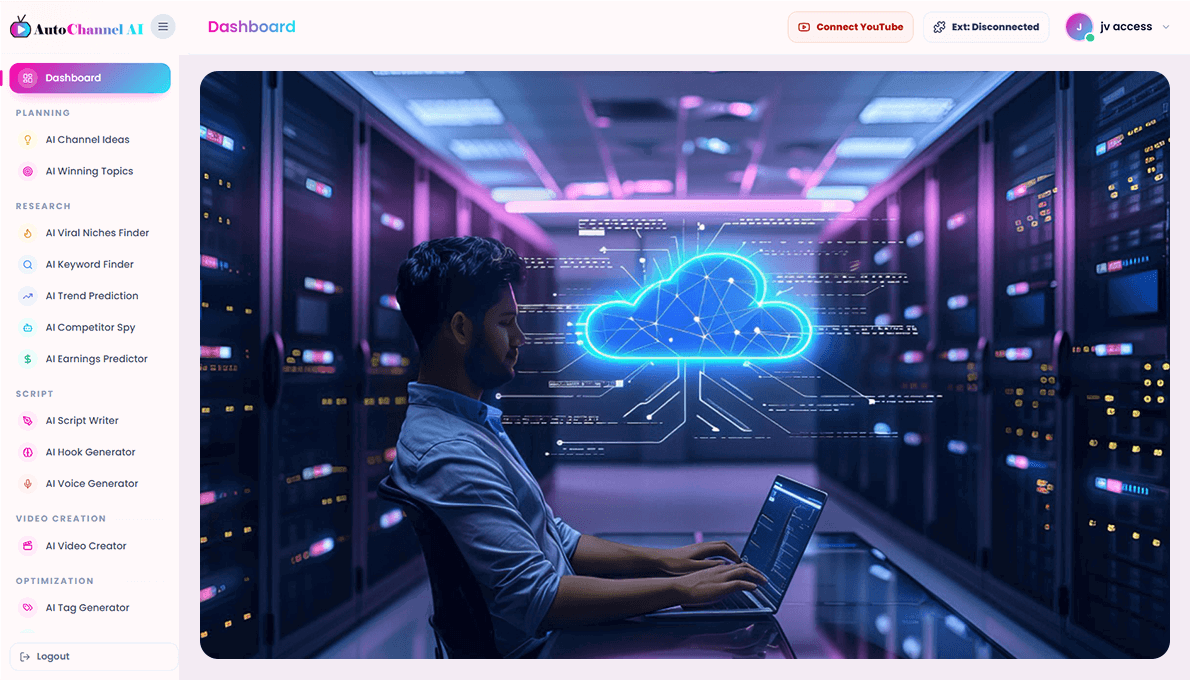Viewport: 1190px width, 680px height.
Task: Open AI Competitor Spy menu item
Action: (x=90, y=328)
